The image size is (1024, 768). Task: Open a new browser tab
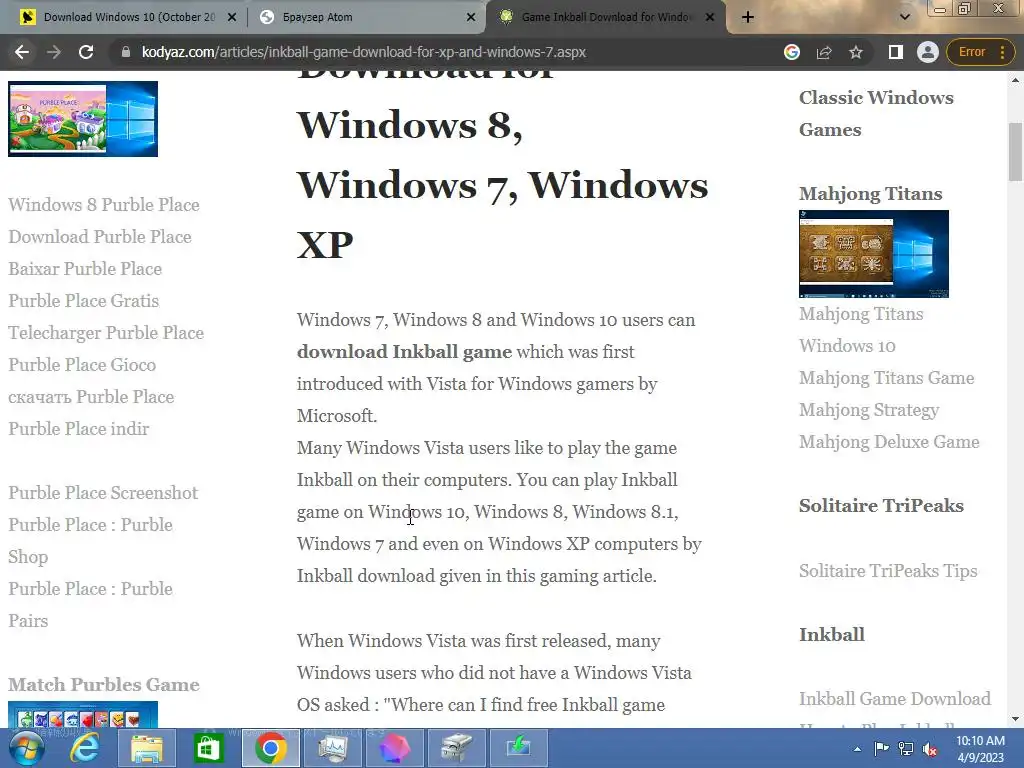tap(748, 17)
